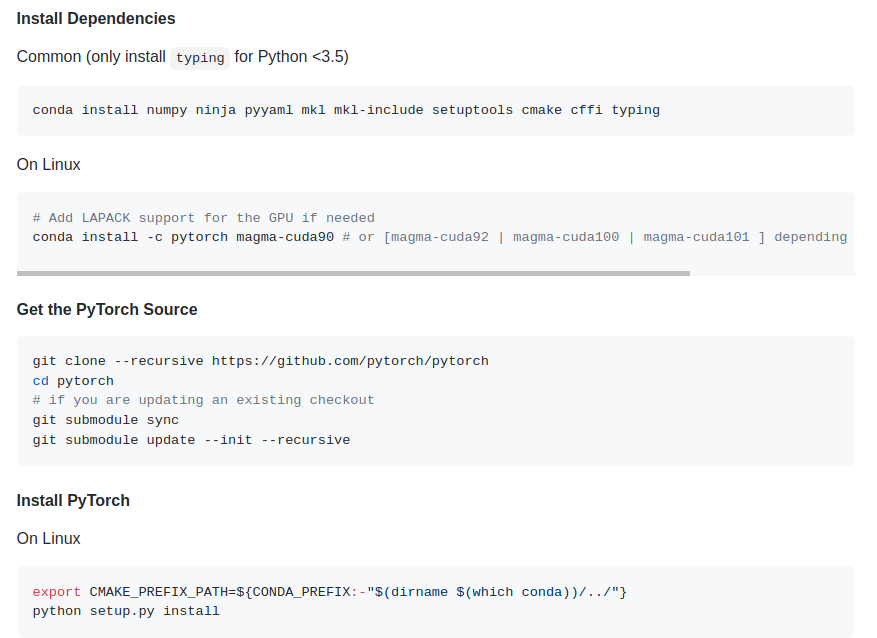
Task: Click the "Install PyTorch" heading
Action: 73,500
